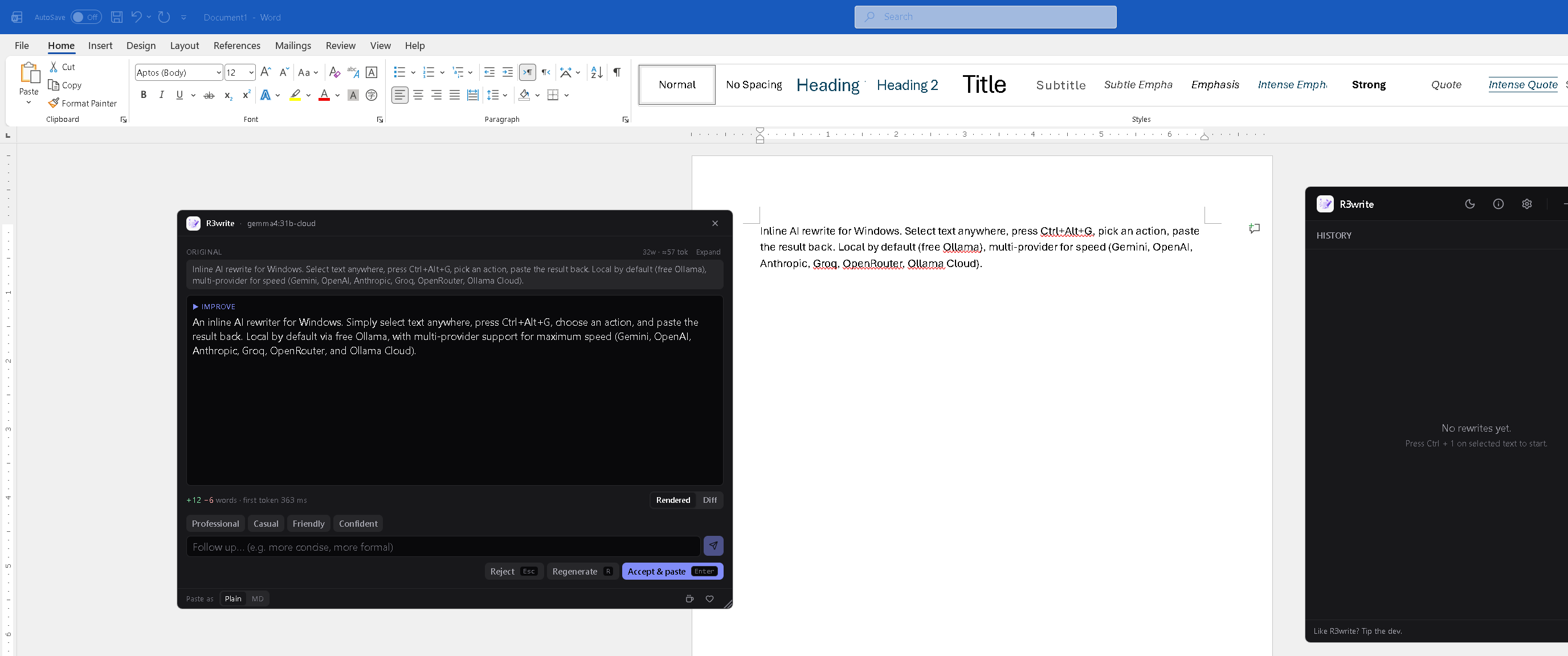Viewport: 1568px width, 656px height.
Task: Click the Follow up input field
Action: click(x=443, y=547)
